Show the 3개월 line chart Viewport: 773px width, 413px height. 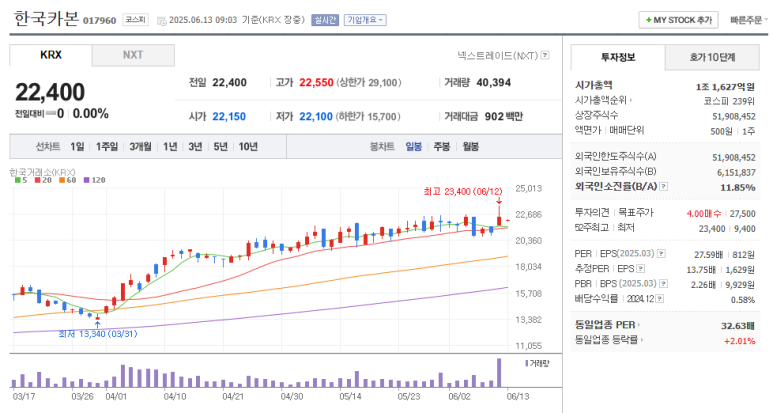(141, 146)
